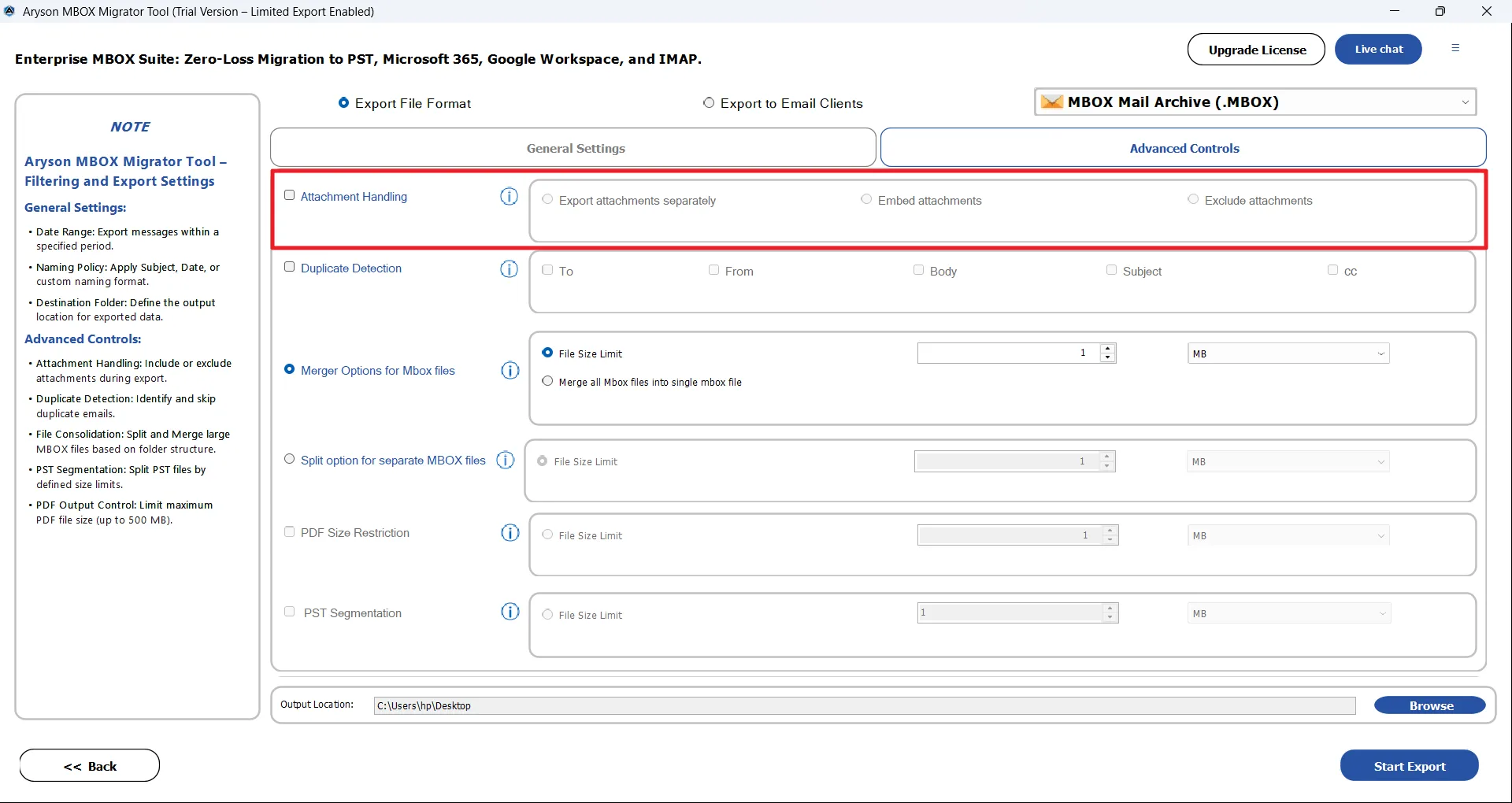Viewport: 1512px width, 803px height.
Task: Open MB unit dropdown for PST Segmentation
Action: (x=1288, y=613)
